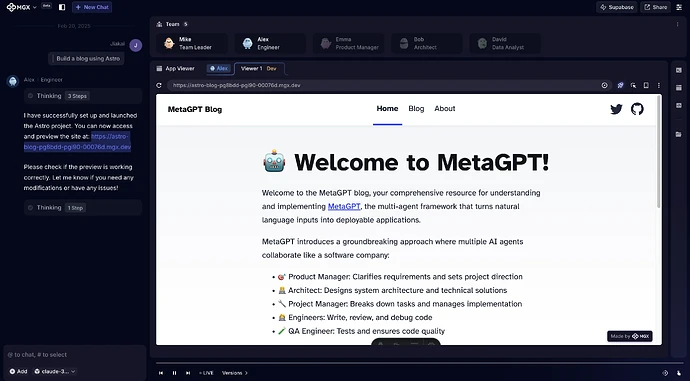Click the rocket deploy icon
The width and height of the screenshot is (690, 381).
[x=620, y=85]
